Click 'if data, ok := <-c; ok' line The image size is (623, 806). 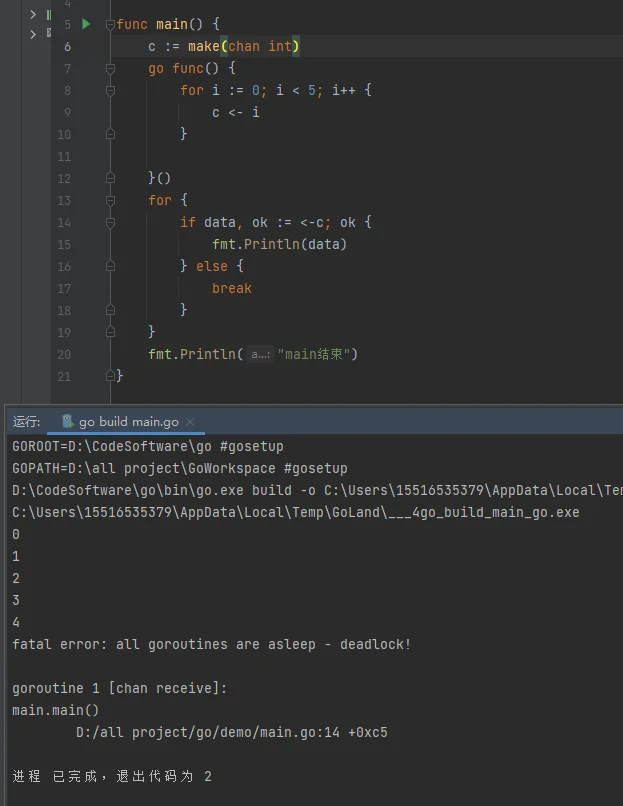(x=276, y=223)
